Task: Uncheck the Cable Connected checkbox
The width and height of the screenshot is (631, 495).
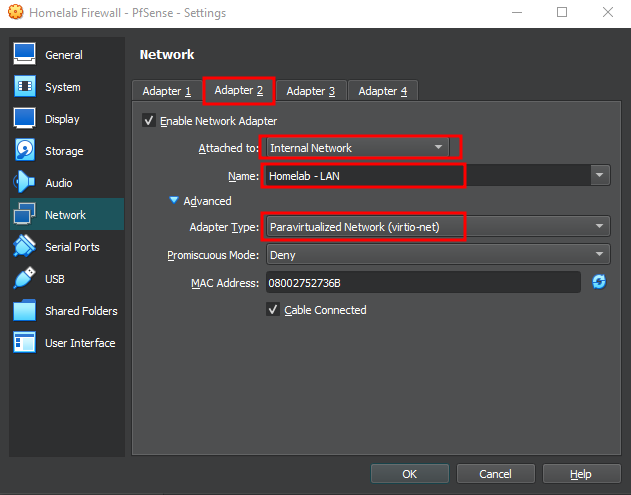Action: tap(273, 310)
